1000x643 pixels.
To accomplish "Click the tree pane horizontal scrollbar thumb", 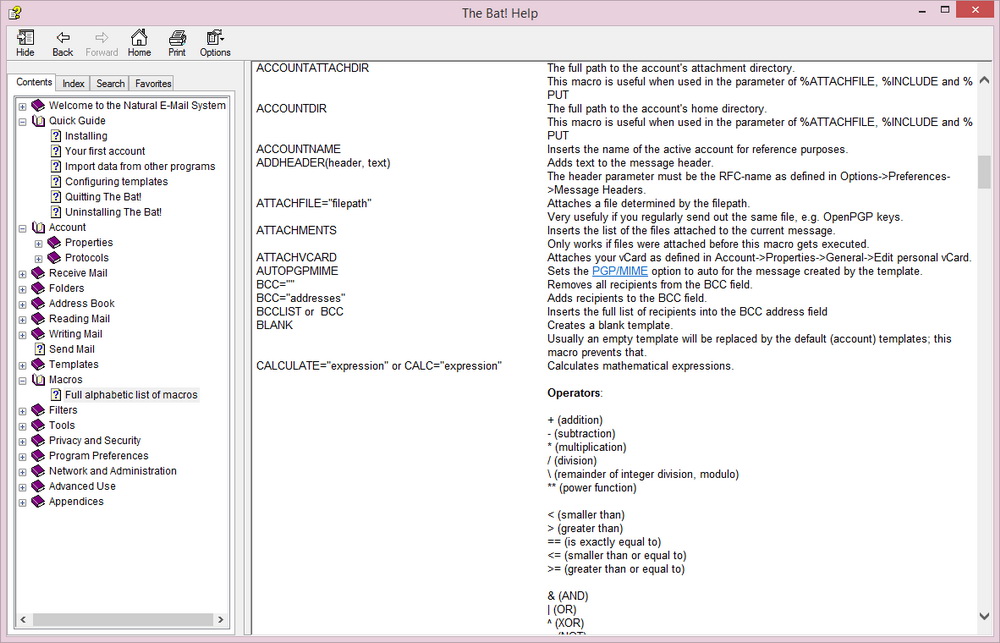I will 122,619.
